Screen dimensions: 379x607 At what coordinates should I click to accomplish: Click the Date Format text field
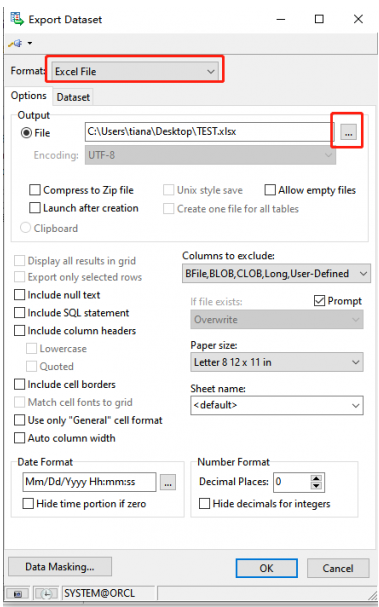coord(89,482)
